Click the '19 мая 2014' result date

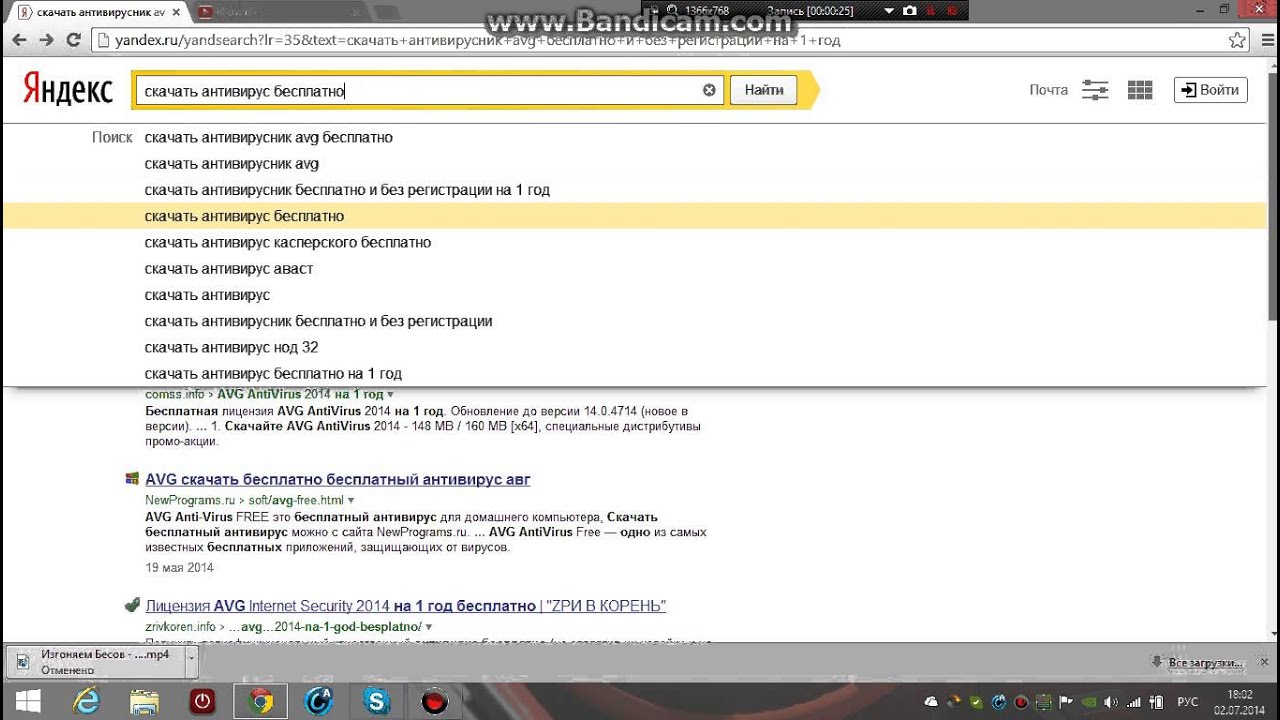point(179,568)
